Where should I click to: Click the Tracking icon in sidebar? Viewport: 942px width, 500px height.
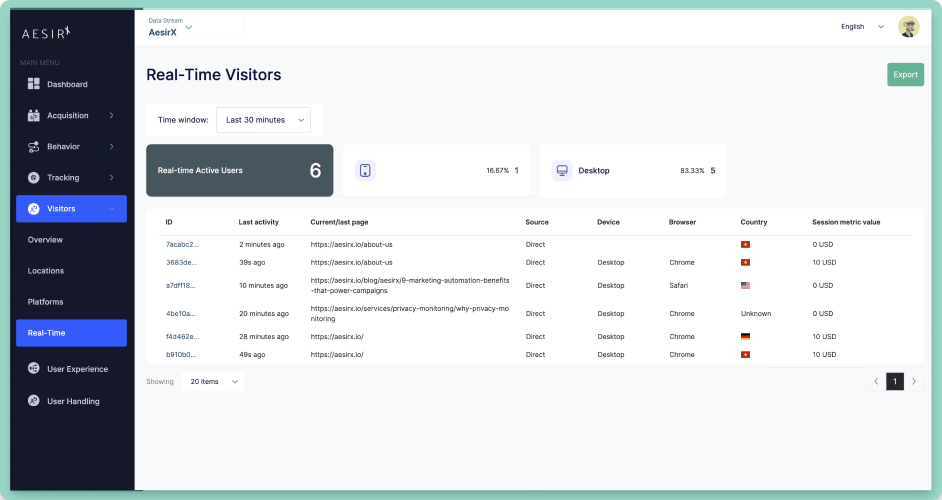(34, 178)
